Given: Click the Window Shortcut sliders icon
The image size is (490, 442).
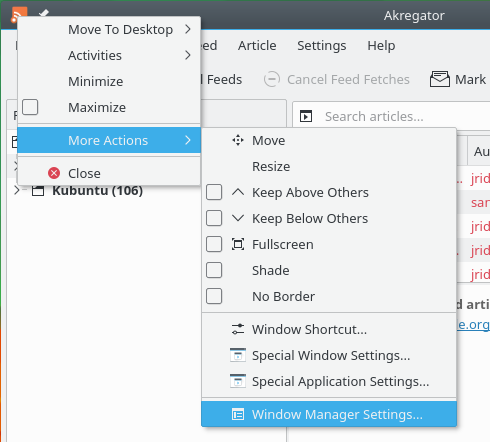Looking at the screenshot, I should click(x=238, y=329).
